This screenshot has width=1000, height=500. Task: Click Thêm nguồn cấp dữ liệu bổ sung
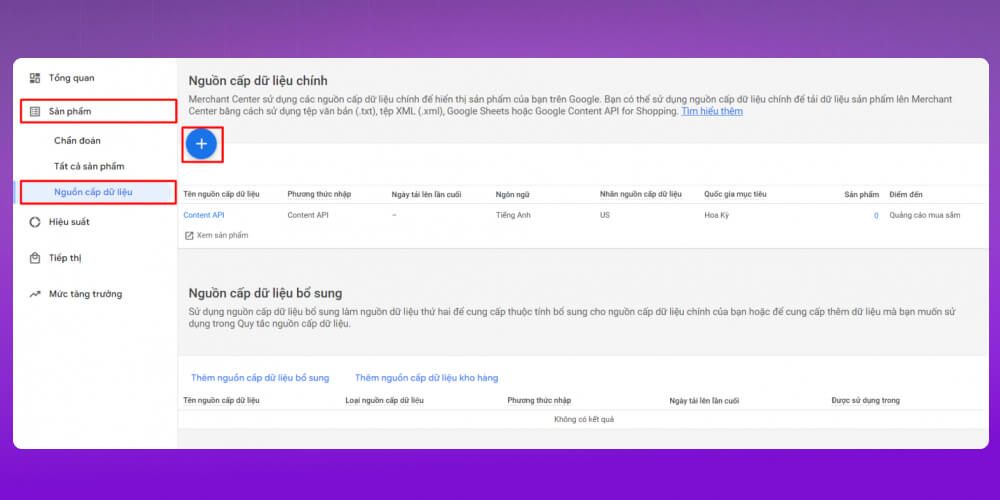click(x=260, y=378)
